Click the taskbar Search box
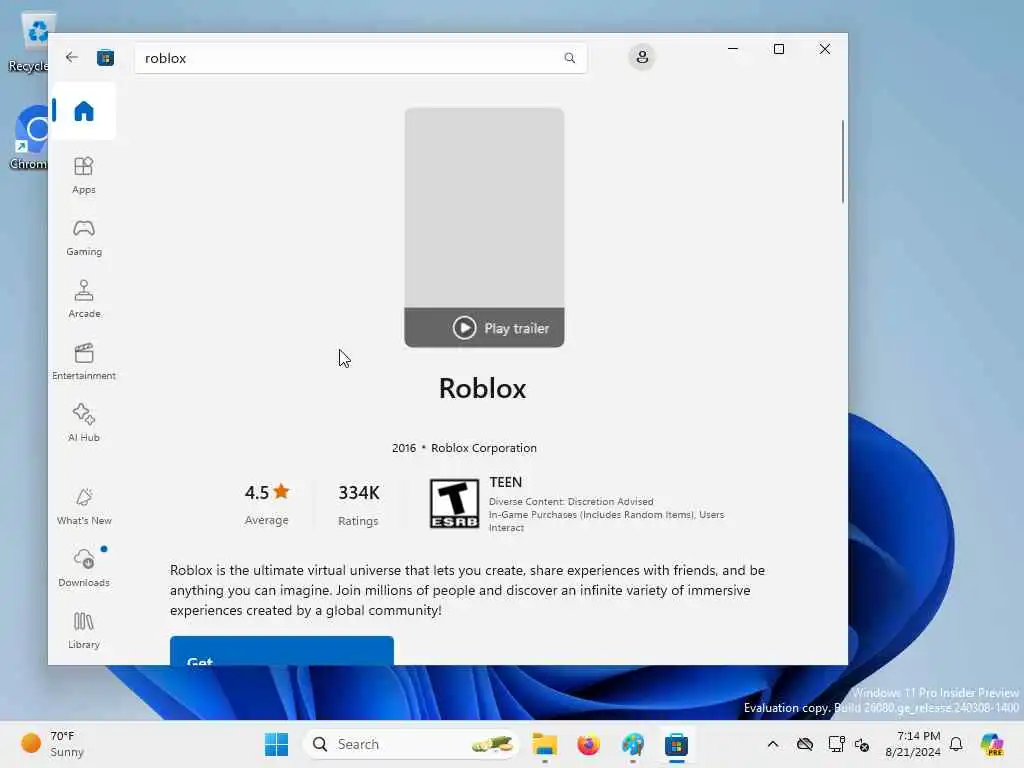The width and height of the screenshot is (1024, 768). (x=411, y=744)
